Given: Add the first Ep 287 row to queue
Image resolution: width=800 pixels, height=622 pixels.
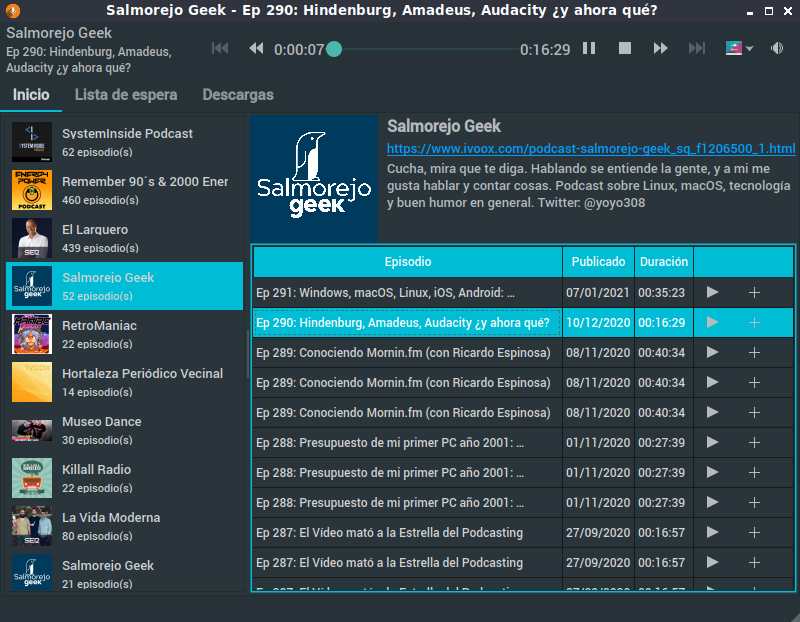Looking at the screenshot, I should click(754, 533).
